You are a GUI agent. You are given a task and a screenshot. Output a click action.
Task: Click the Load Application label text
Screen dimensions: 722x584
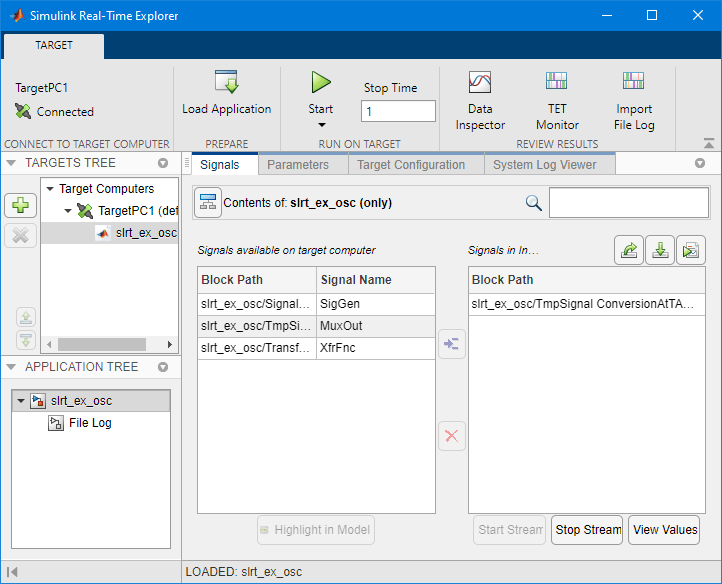(227, 109)
